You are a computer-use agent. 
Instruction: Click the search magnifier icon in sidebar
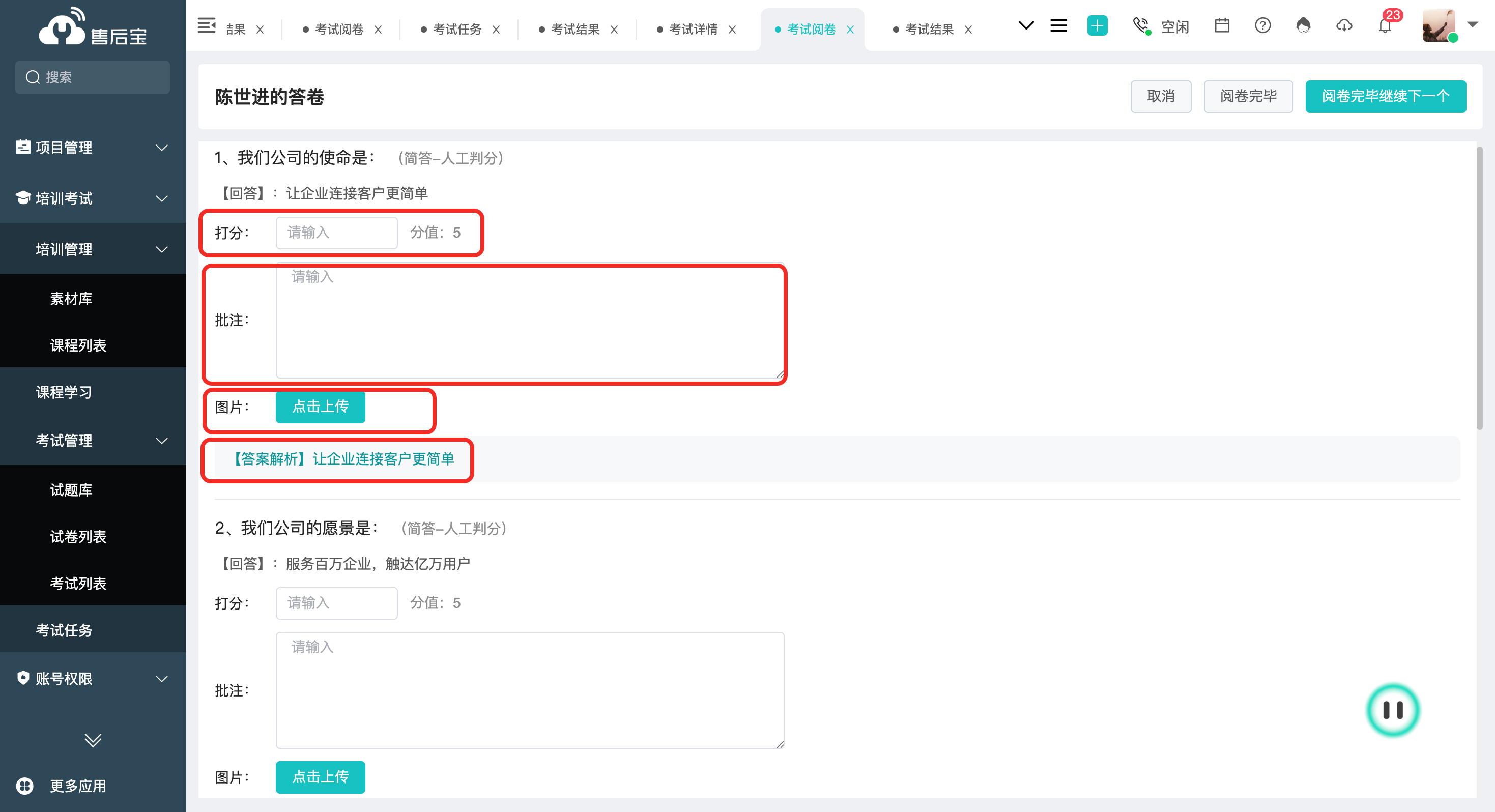pos(33,77)
